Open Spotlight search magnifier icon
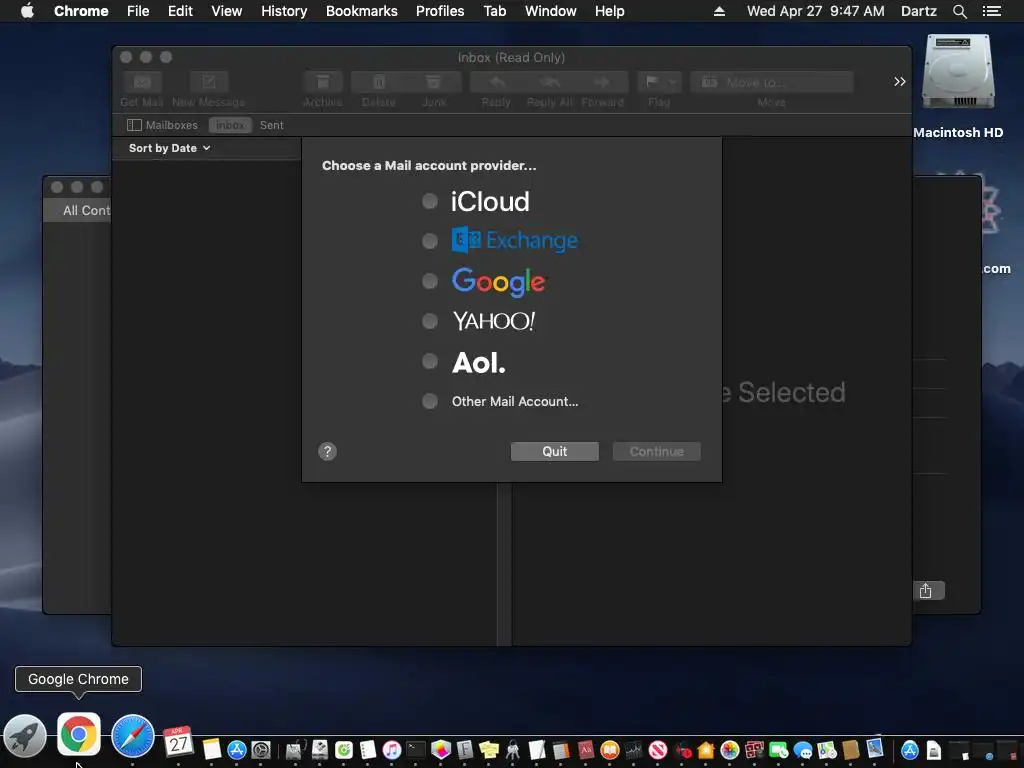Image resolution: width=1024 pixels, height=768 pixels. (x=959, y=11)
